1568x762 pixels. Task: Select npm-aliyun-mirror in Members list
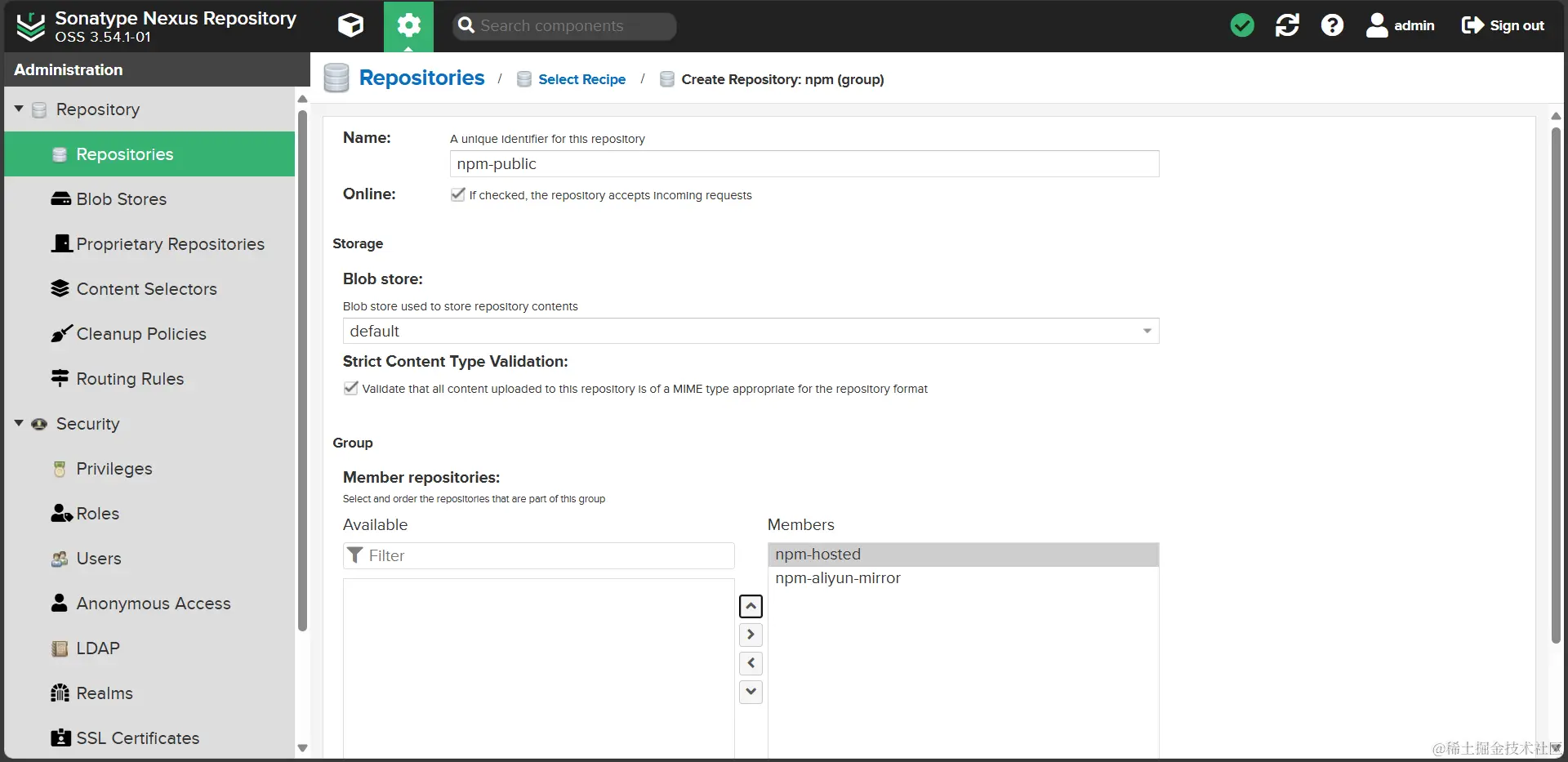[x=838, y=578]
